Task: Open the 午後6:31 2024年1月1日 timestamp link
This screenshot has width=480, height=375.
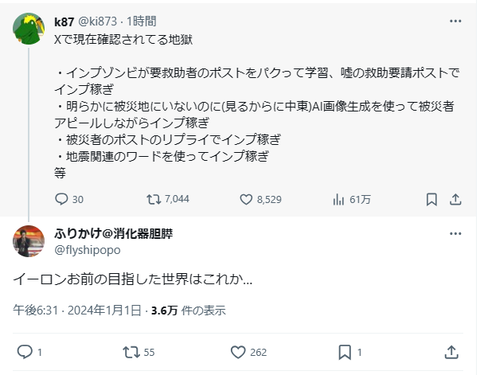Action: (77, 310)
